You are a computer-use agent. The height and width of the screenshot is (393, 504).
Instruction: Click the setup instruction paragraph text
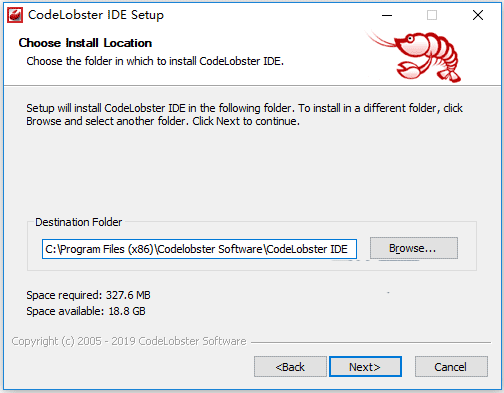[244, 115]
